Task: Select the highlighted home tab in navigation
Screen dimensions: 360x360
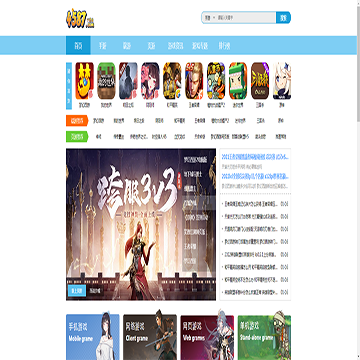Action: (x=78, y=45)
